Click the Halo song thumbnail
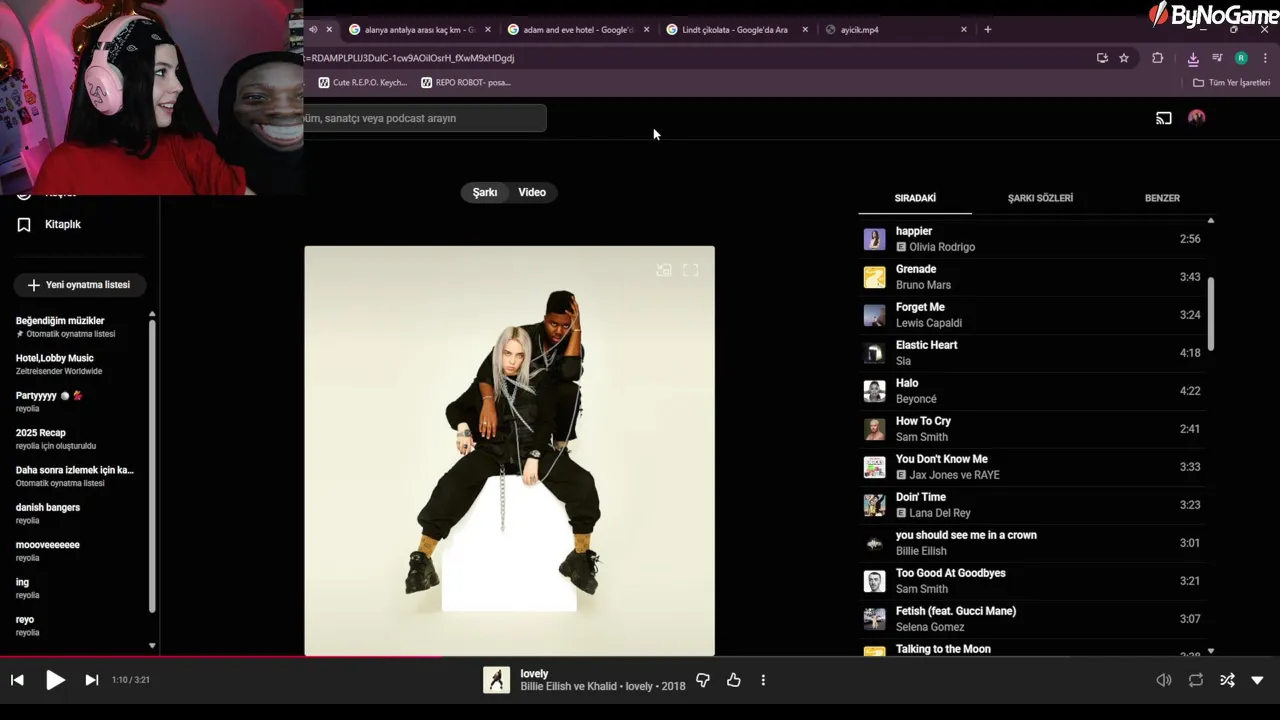This screenshot has width=1280, height=720. pyautogui.click(x=875, y=391)
